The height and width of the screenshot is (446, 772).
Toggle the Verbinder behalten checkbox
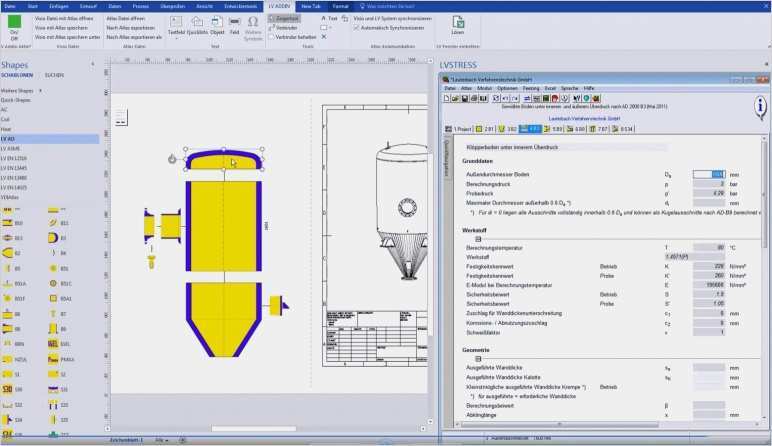point(271,37)
